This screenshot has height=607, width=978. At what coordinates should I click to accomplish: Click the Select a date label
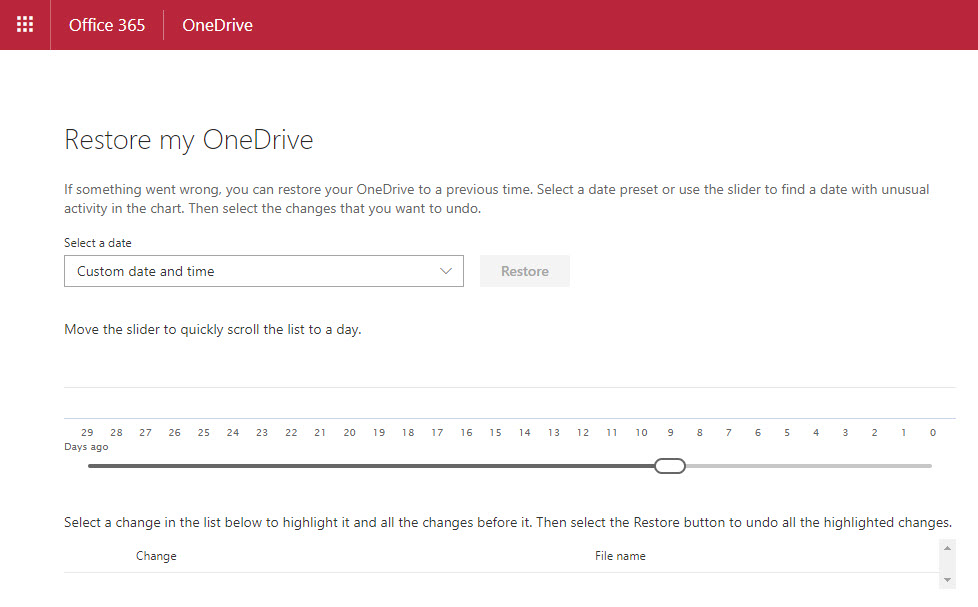(x=98, y=243)
